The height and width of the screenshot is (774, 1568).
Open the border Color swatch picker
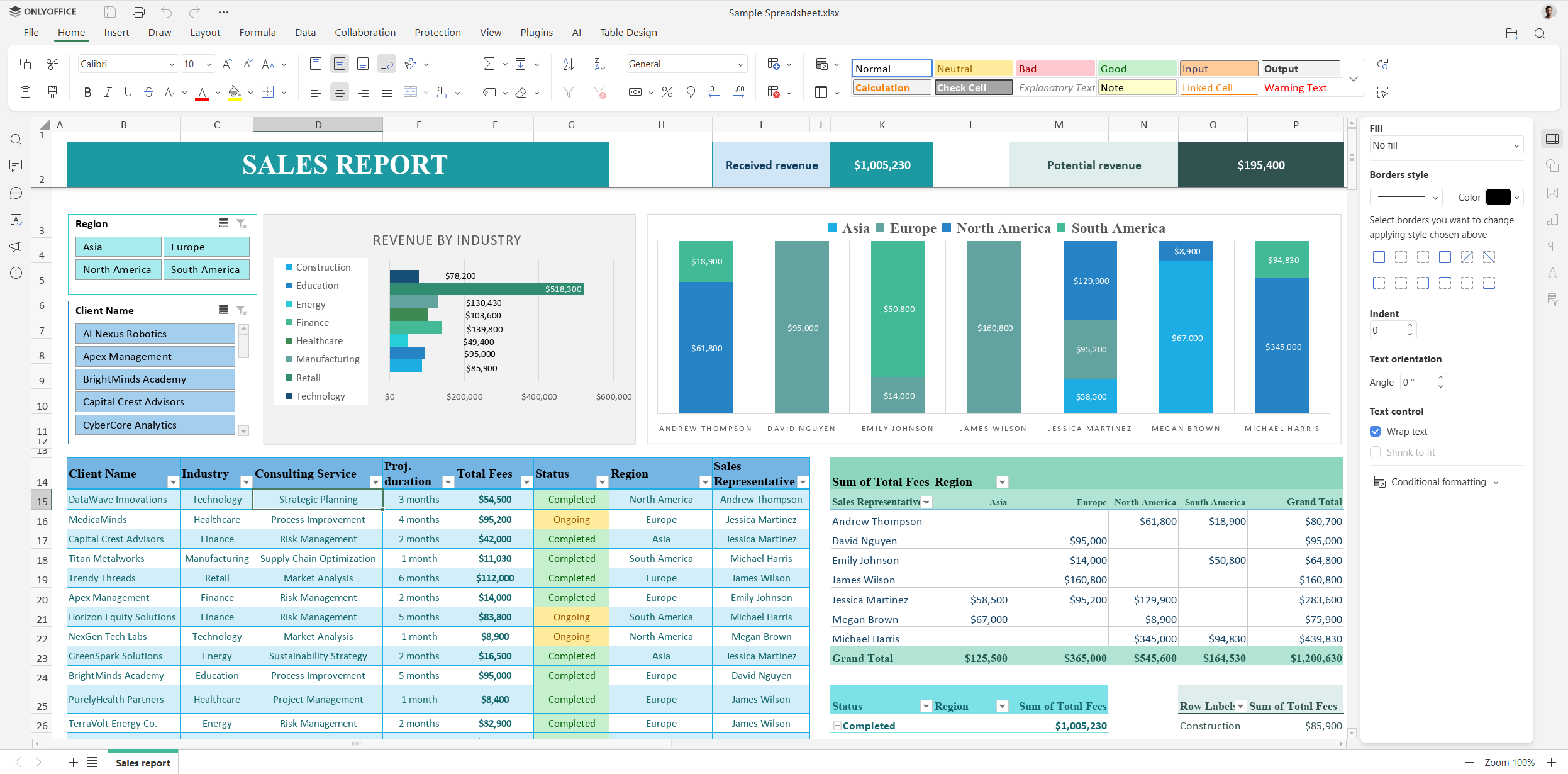point(1500,197)
